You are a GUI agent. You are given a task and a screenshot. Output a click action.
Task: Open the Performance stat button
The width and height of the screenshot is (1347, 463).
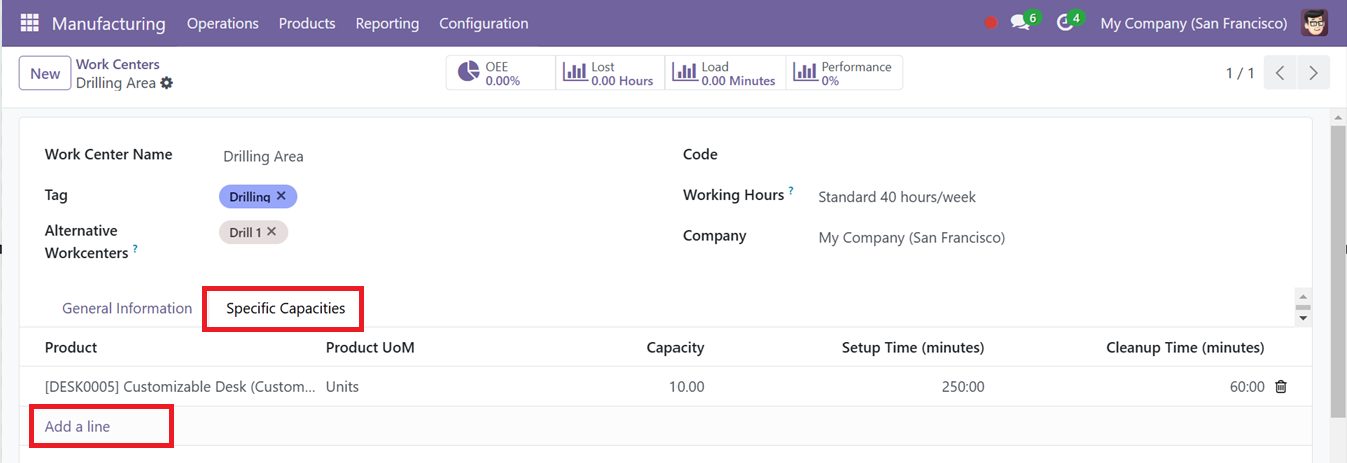coord(844,73)
